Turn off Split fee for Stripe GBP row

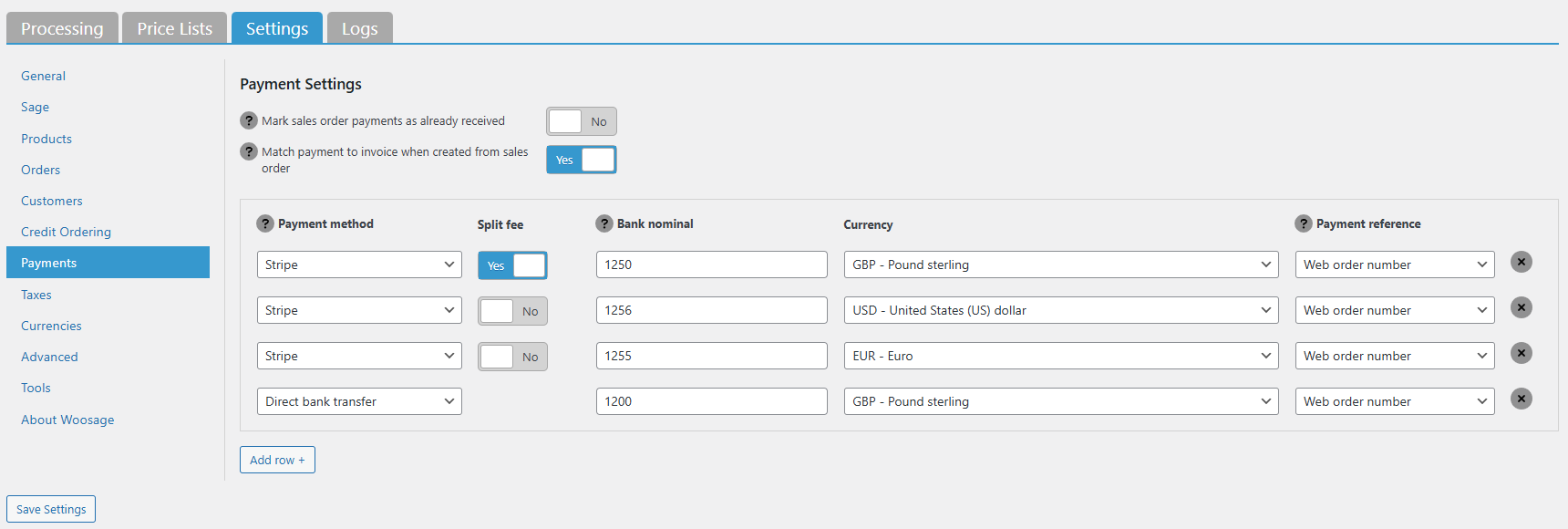tap(512, 265)
